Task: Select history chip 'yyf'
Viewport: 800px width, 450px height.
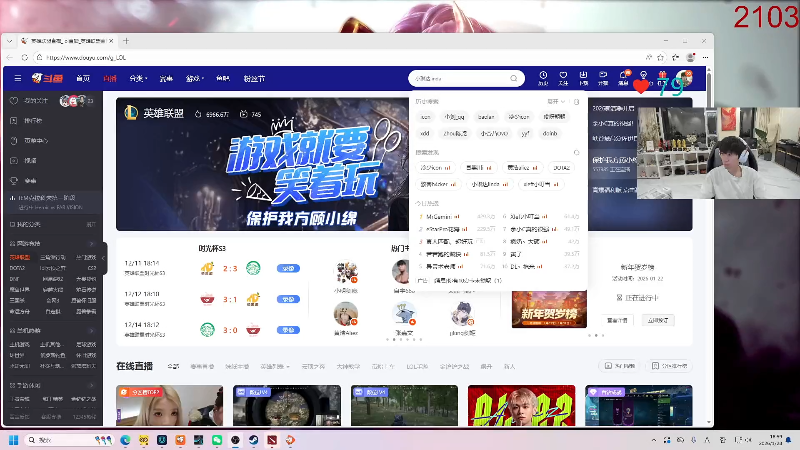Action: pyautogui.click(x=525, y=133)
